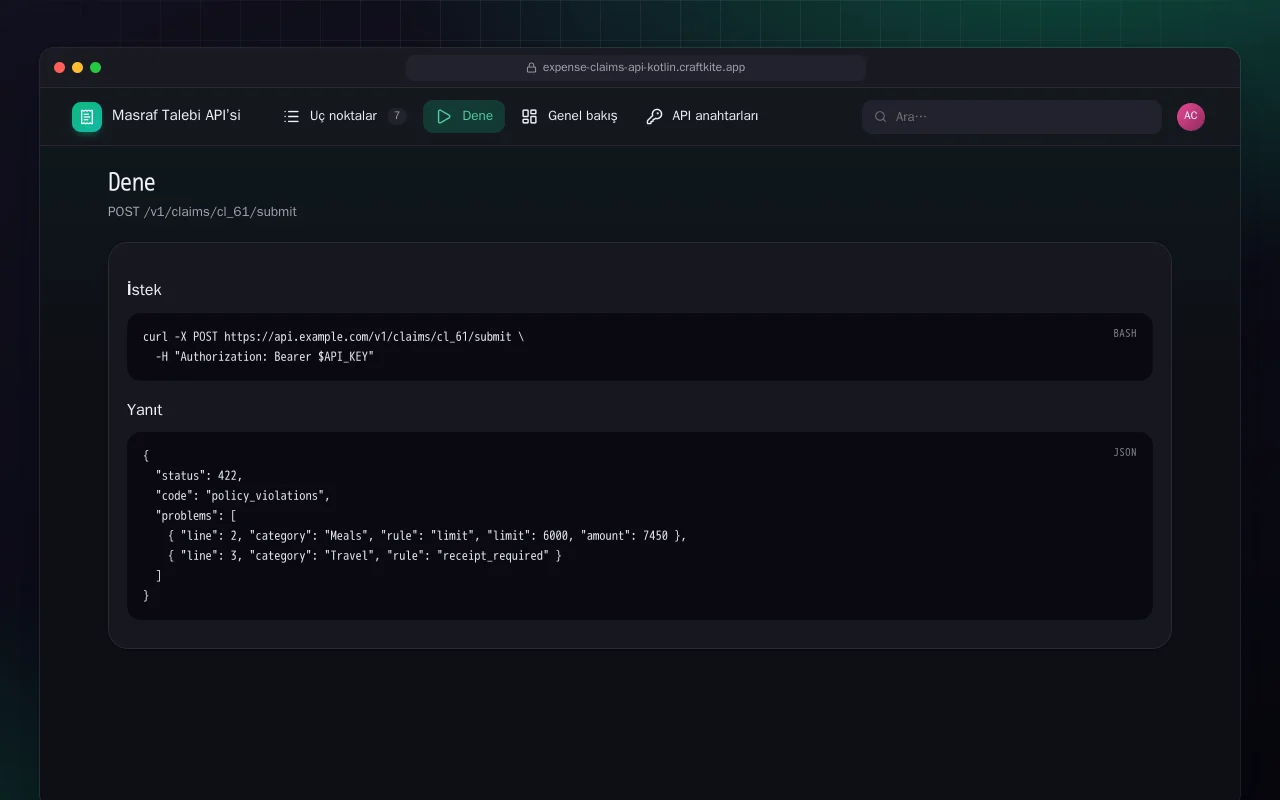1280x800 pixels.
Task: Click the BASH label on the request block
Action: pos(1125,333)
